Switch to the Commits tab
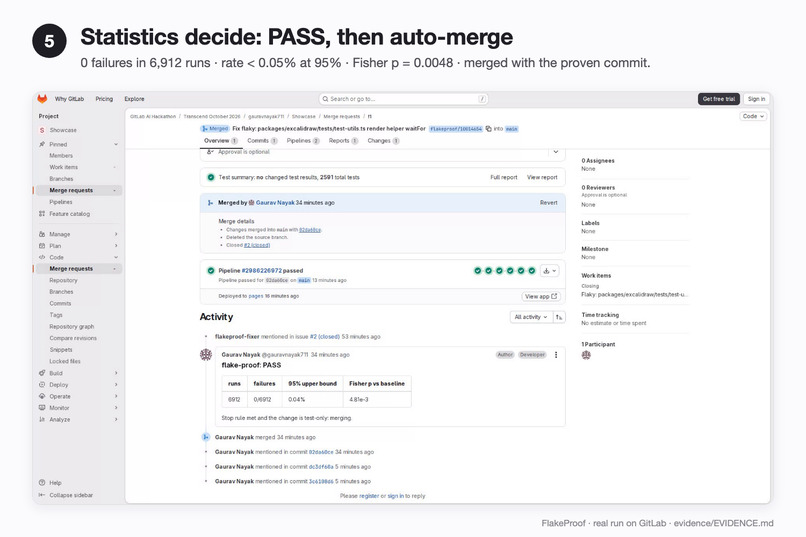 (262, 141)
